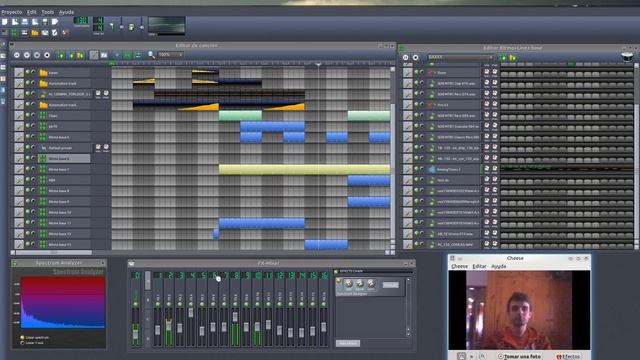Click the Song Editor horizontal scrollbar
Screen dimensions: 640x360
[x=54, y=253]
